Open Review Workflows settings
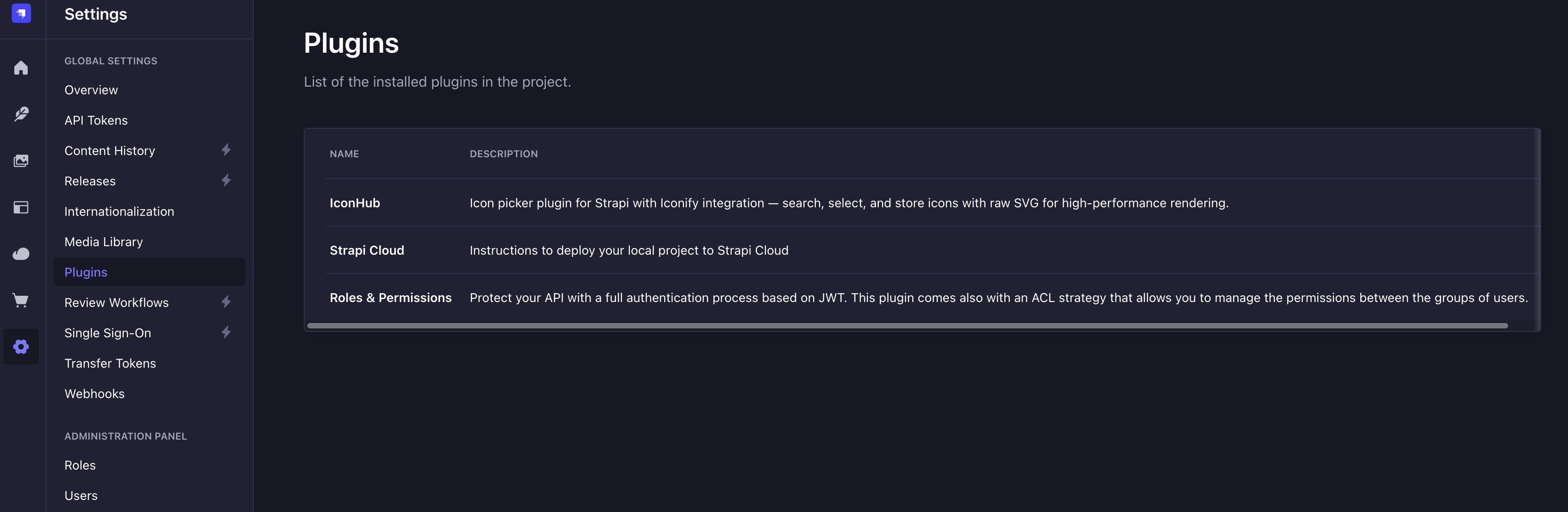 pos(116,302)
